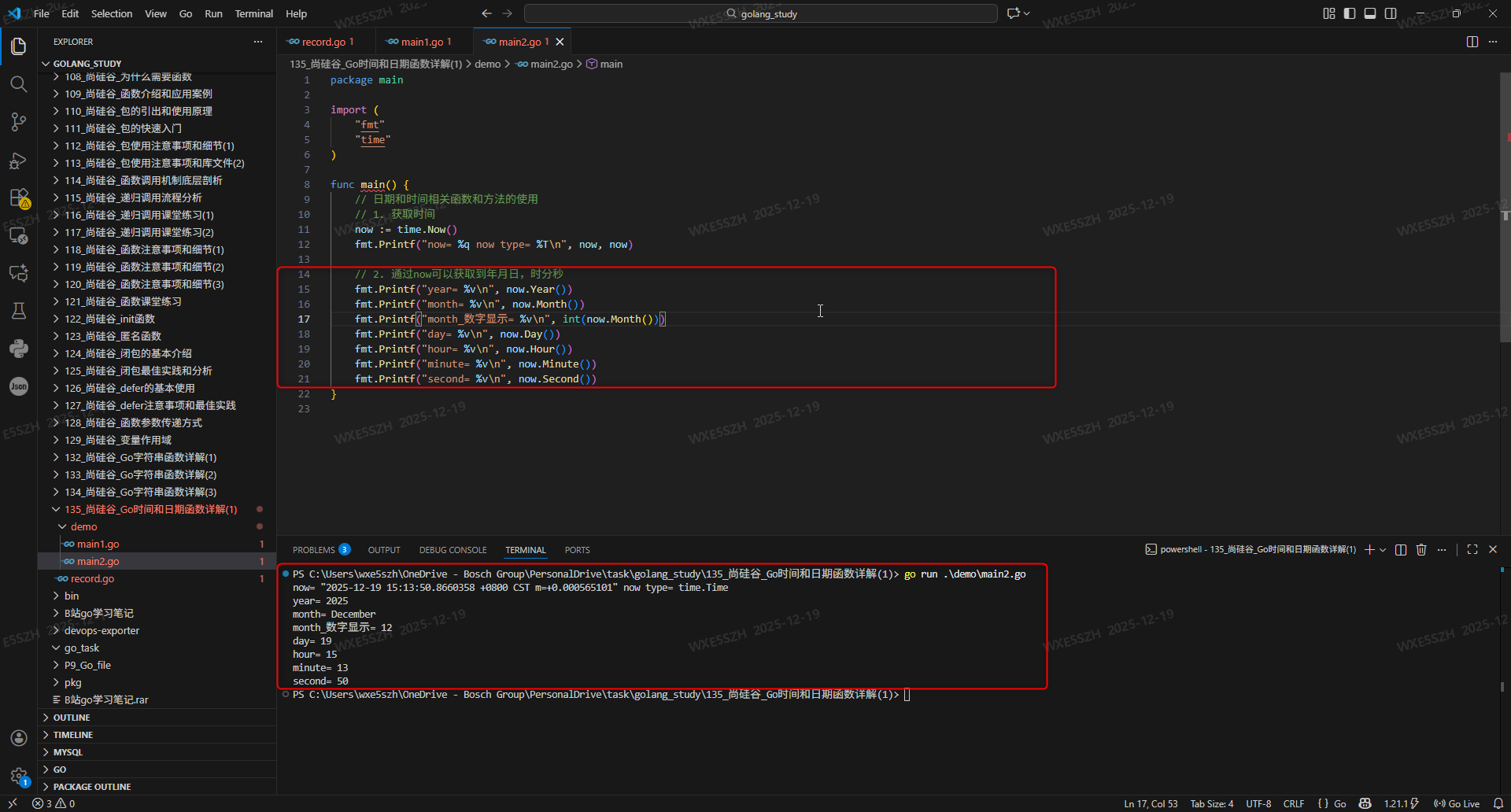1511x812 pixels.
Task: Split the terminal pane
Action: click(x=1401, y=550)
